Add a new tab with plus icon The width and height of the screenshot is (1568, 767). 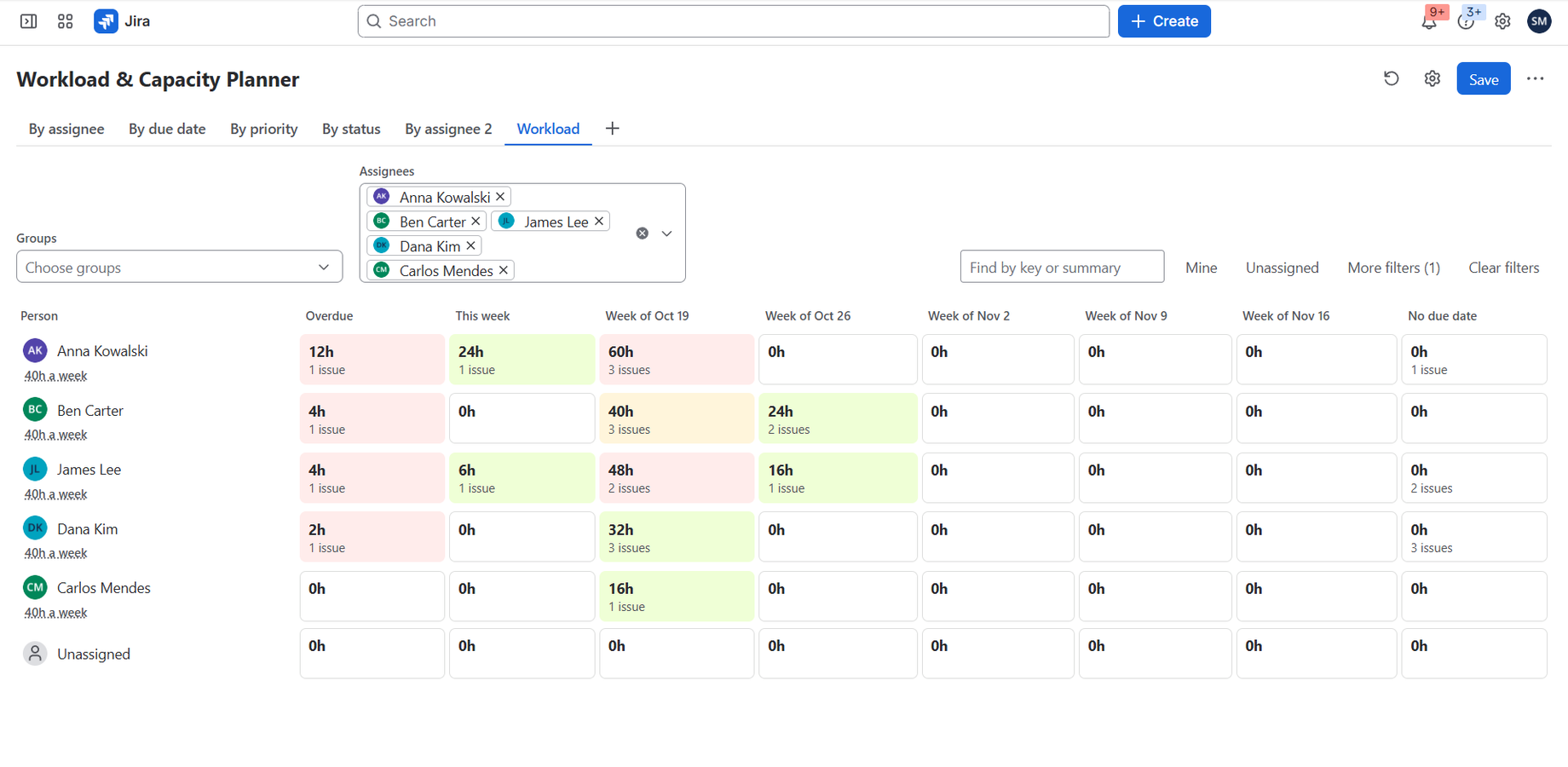612,129
